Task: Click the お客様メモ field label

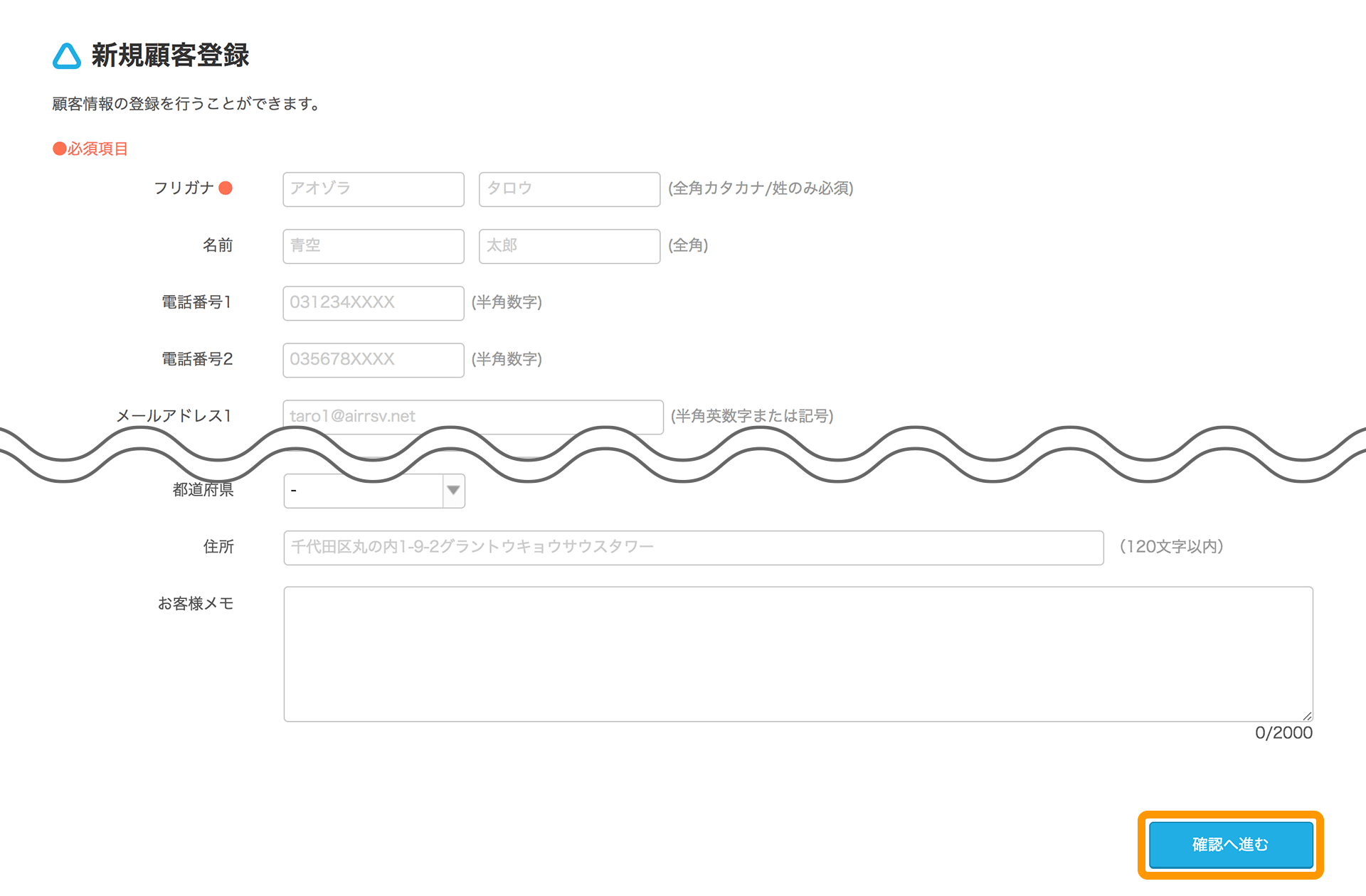Action: tap(196, 604)
